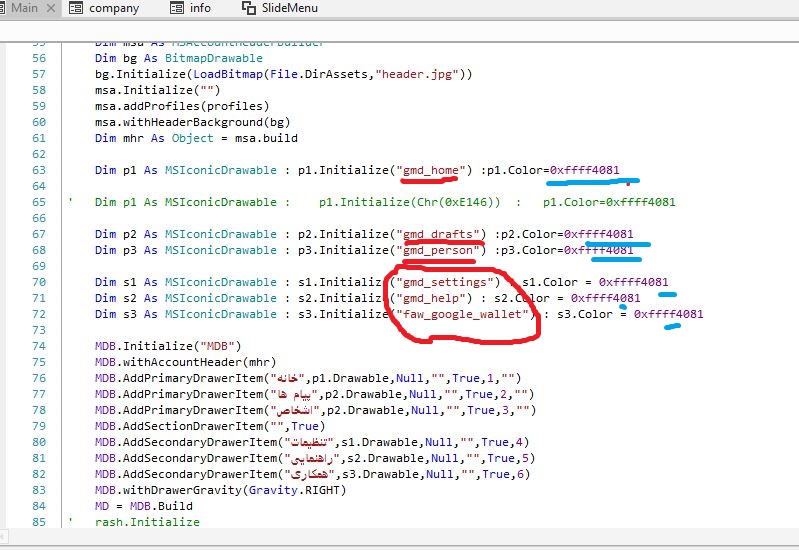The image size is (799, 550).
Task: Click the MD = MDB.Build line
Action: click(x=130, y=505)
